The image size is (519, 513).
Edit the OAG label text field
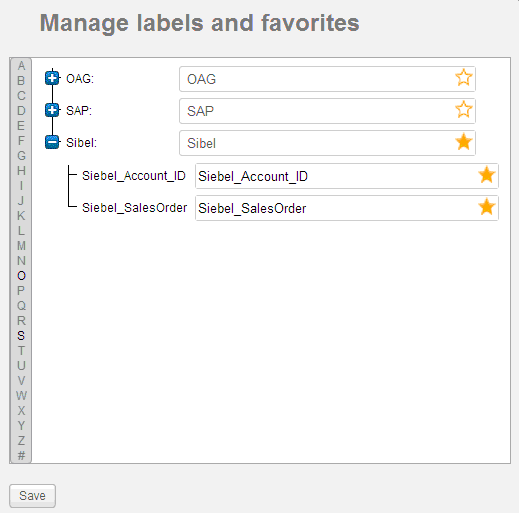(327, 79)
